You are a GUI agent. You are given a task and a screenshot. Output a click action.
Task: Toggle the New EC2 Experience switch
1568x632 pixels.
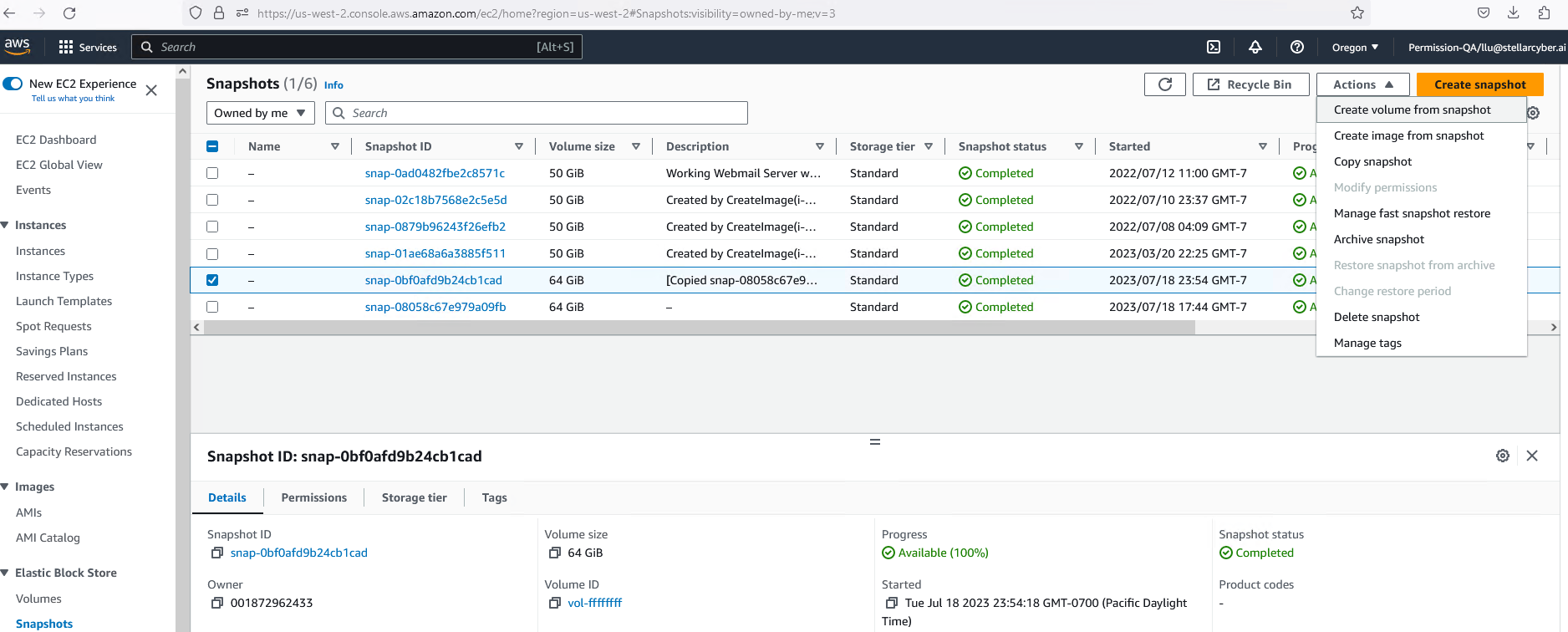(13, 84)
